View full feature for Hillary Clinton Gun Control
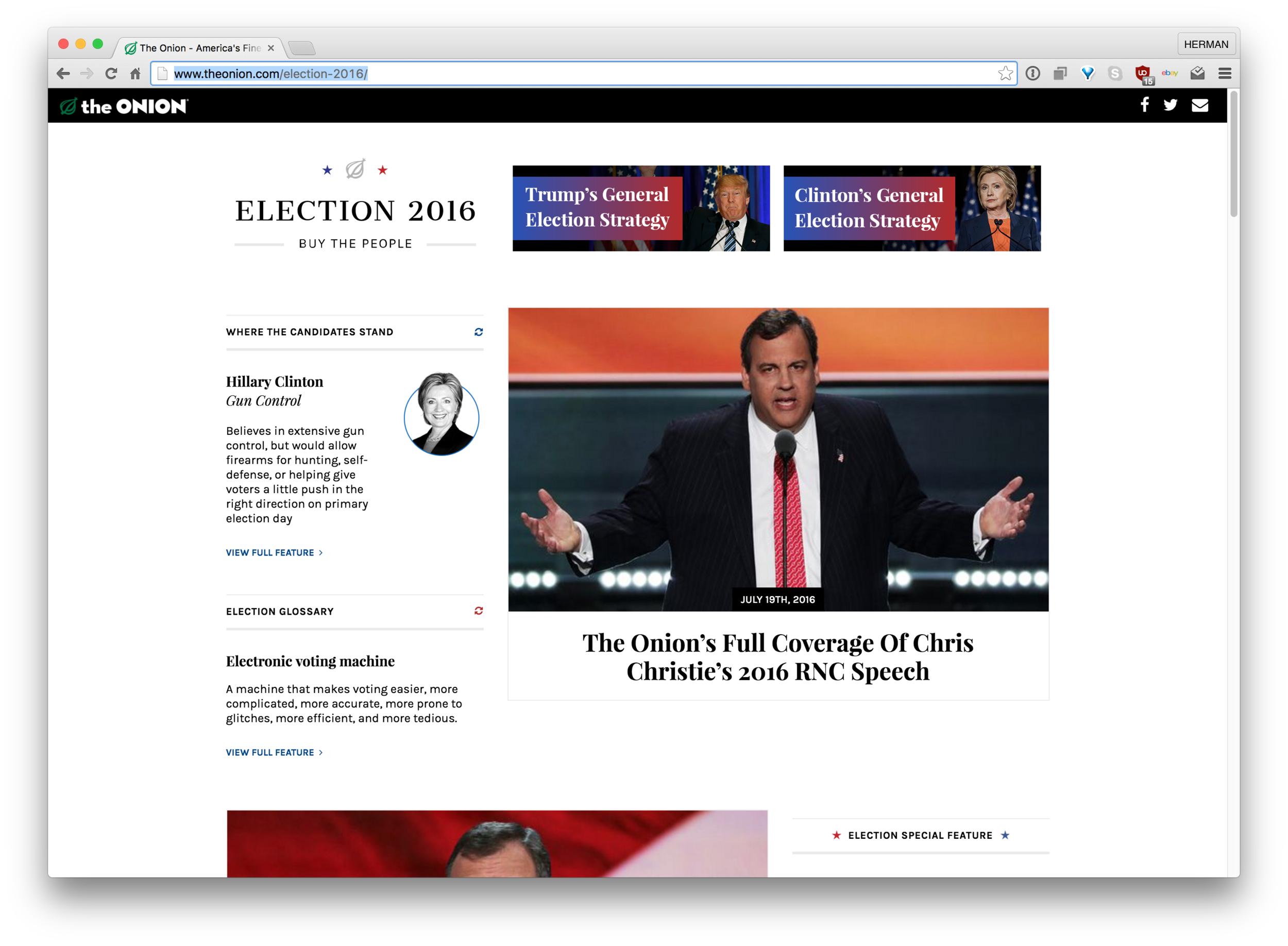Screen dimensions: 1288x946 pos(274,552)
